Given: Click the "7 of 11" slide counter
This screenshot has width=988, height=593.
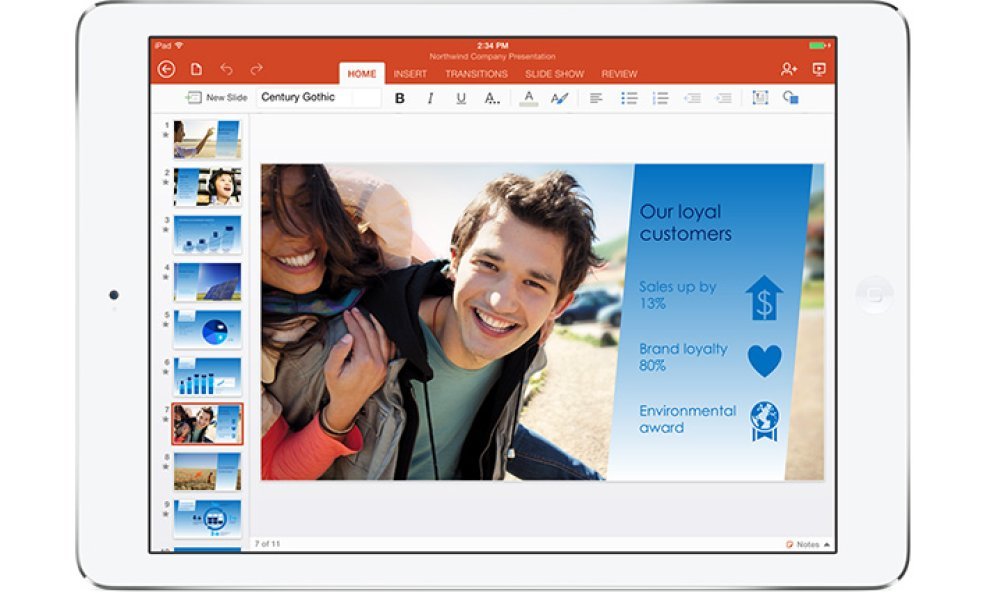Looking at the screenshot, I should pos(267,544).
